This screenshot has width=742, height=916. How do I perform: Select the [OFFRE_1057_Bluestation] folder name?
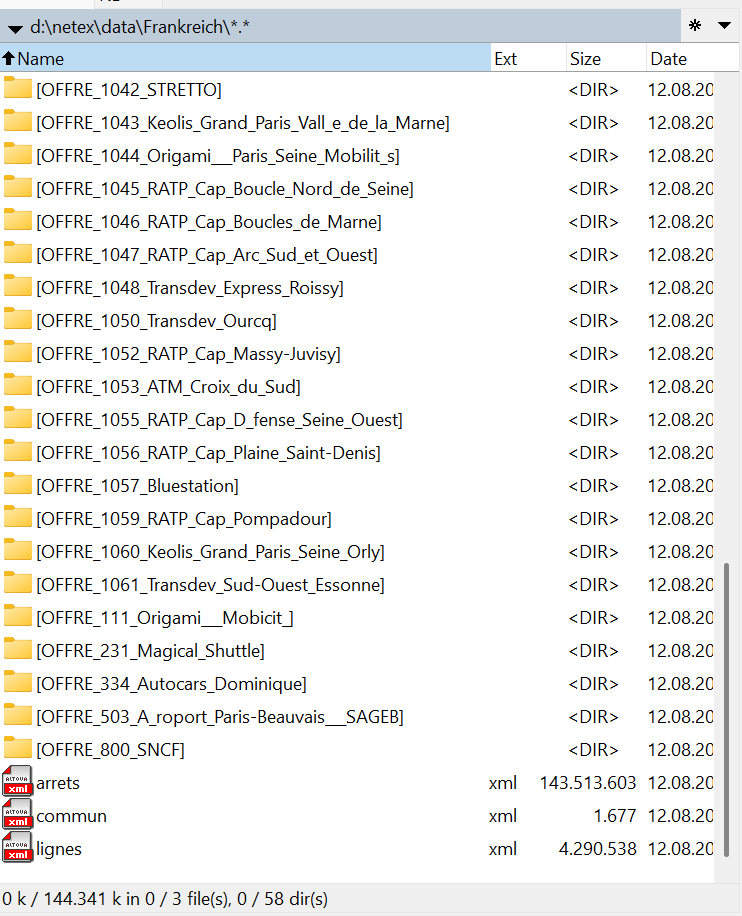(x=137, y=486)
